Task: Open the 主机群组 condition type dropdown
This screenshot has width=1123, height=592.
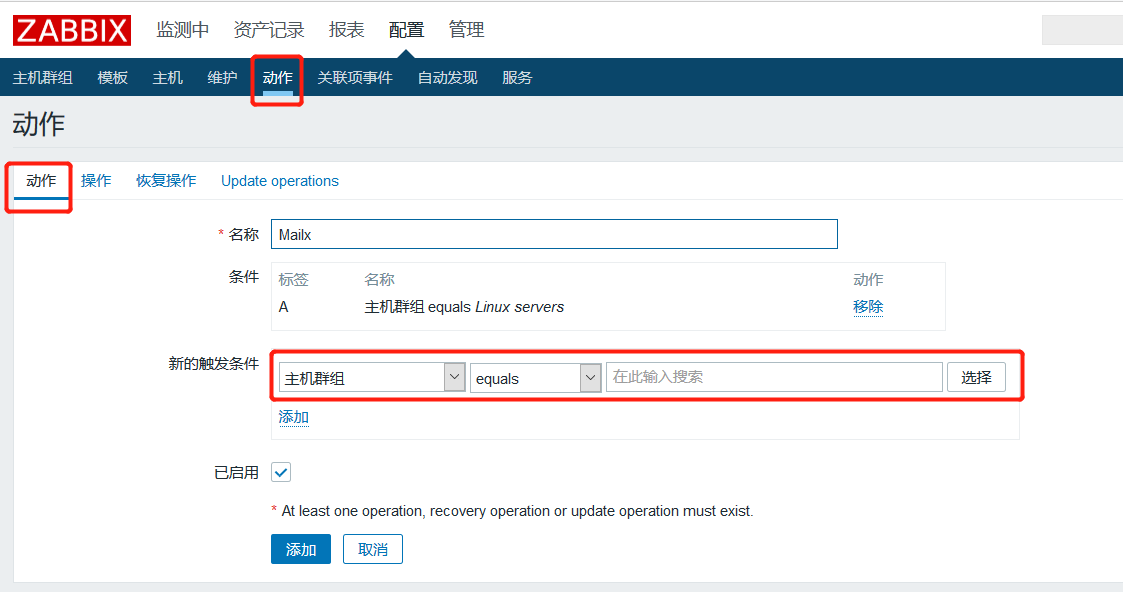Action: tap(372, 377)
